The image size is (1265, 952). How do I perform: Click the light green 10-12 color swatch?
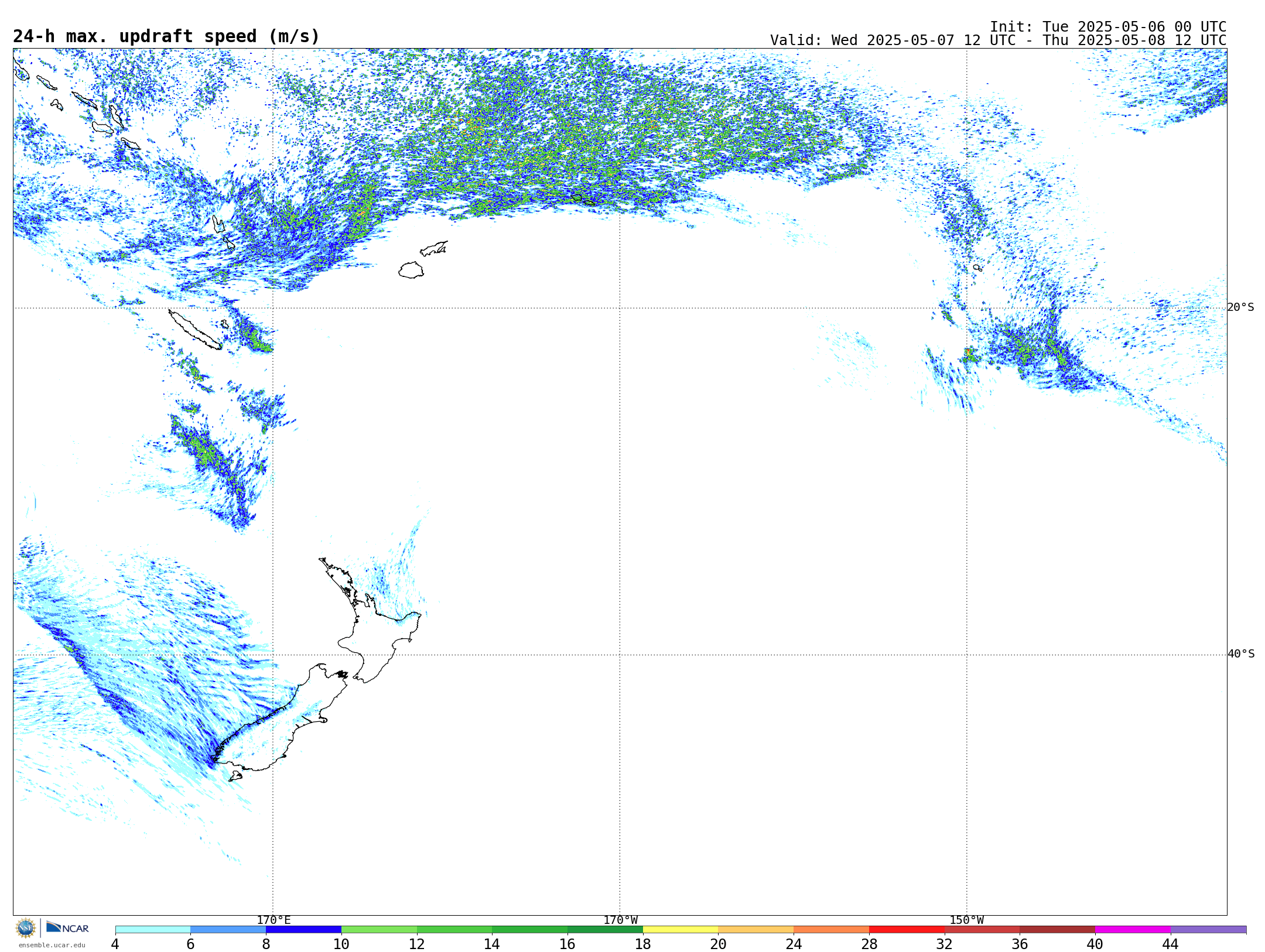click(x=379, y=930)
